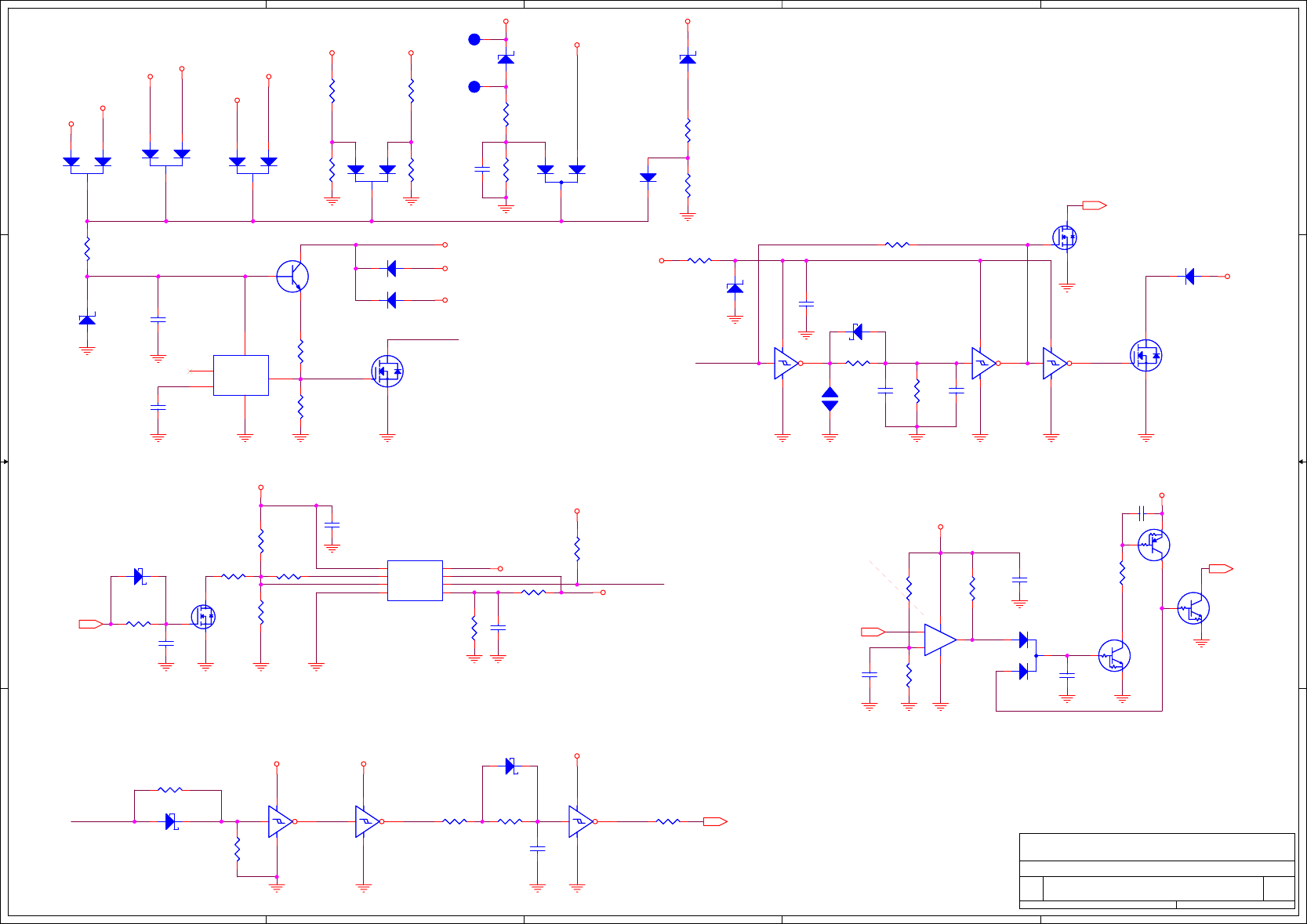This screenshot has height=924, width=1307.
Task: Select the MOSFET whose drain feeds a series diode
Action: (1145, 356)
